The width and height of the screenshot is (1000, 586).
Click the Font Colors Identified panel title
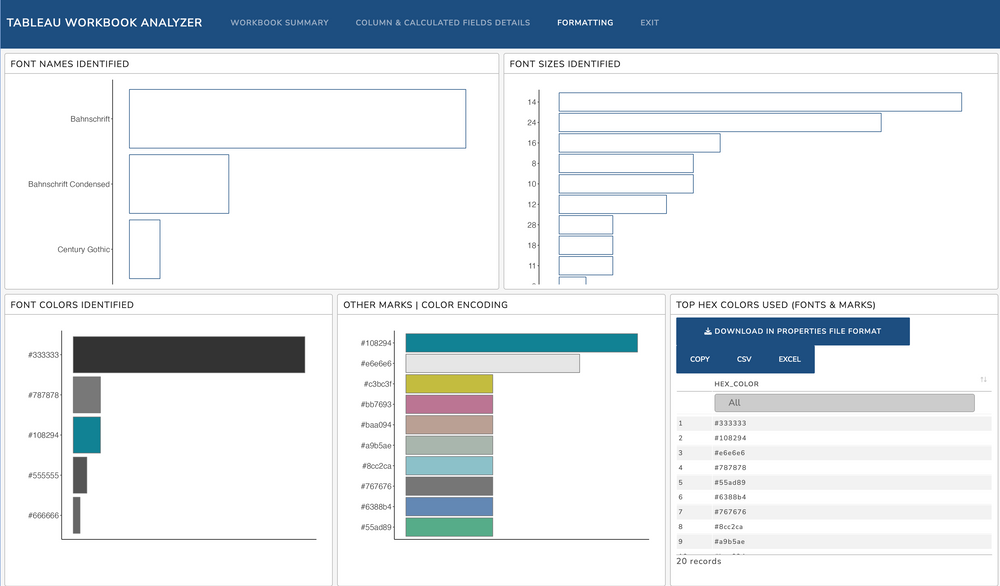coord(72,305)
